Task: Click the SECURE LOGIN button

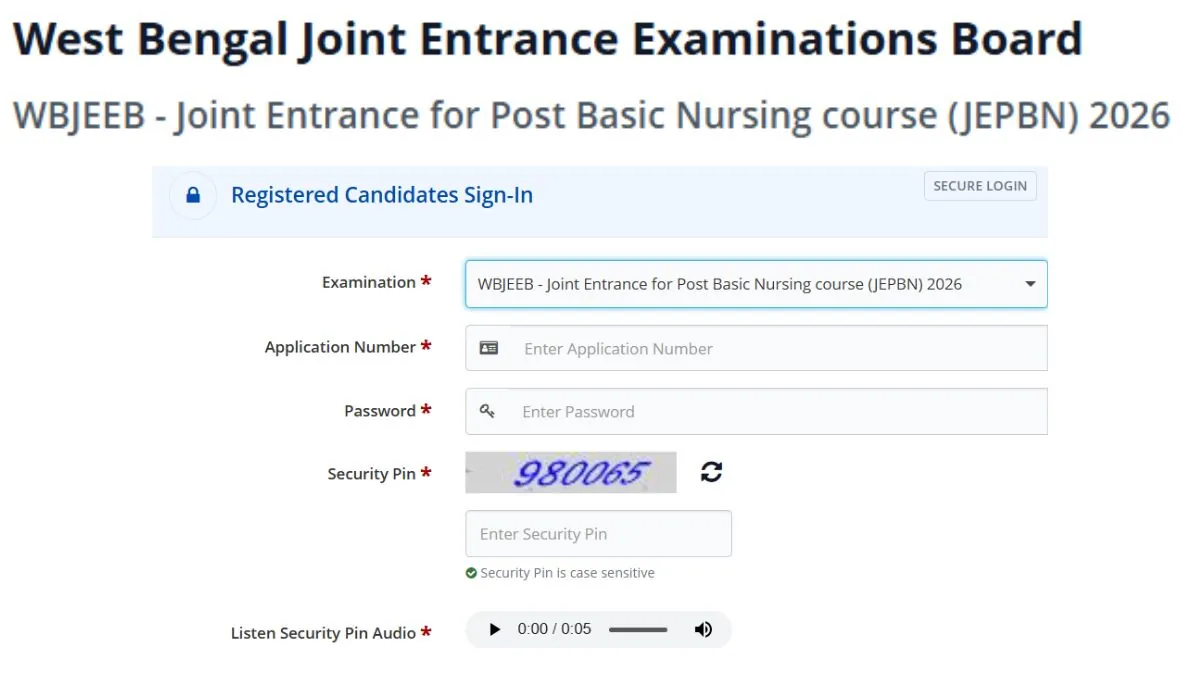Action: [x=979, y=185]
